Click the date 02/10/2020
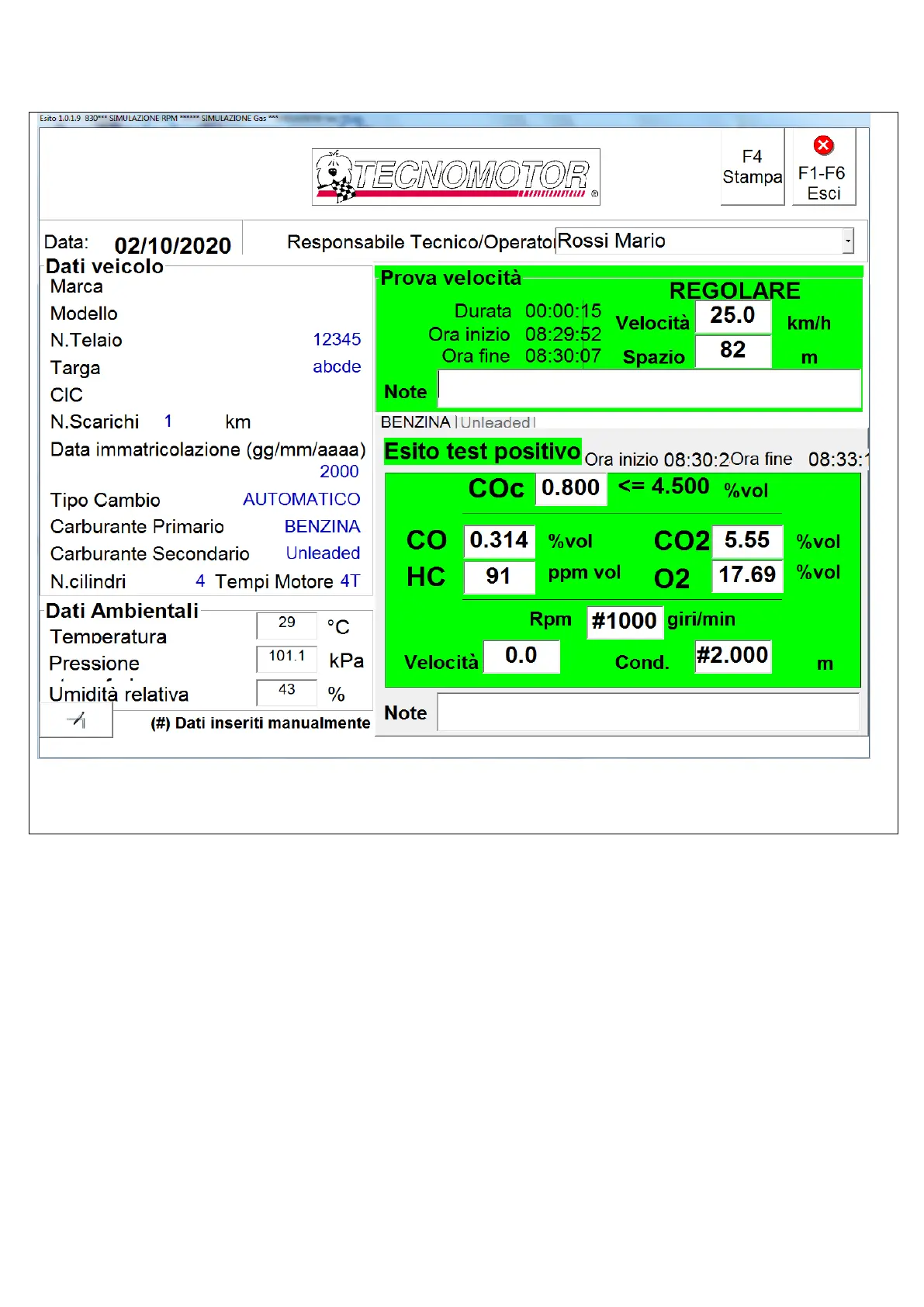The image size is (924, 1307). (x=173, y=246)
